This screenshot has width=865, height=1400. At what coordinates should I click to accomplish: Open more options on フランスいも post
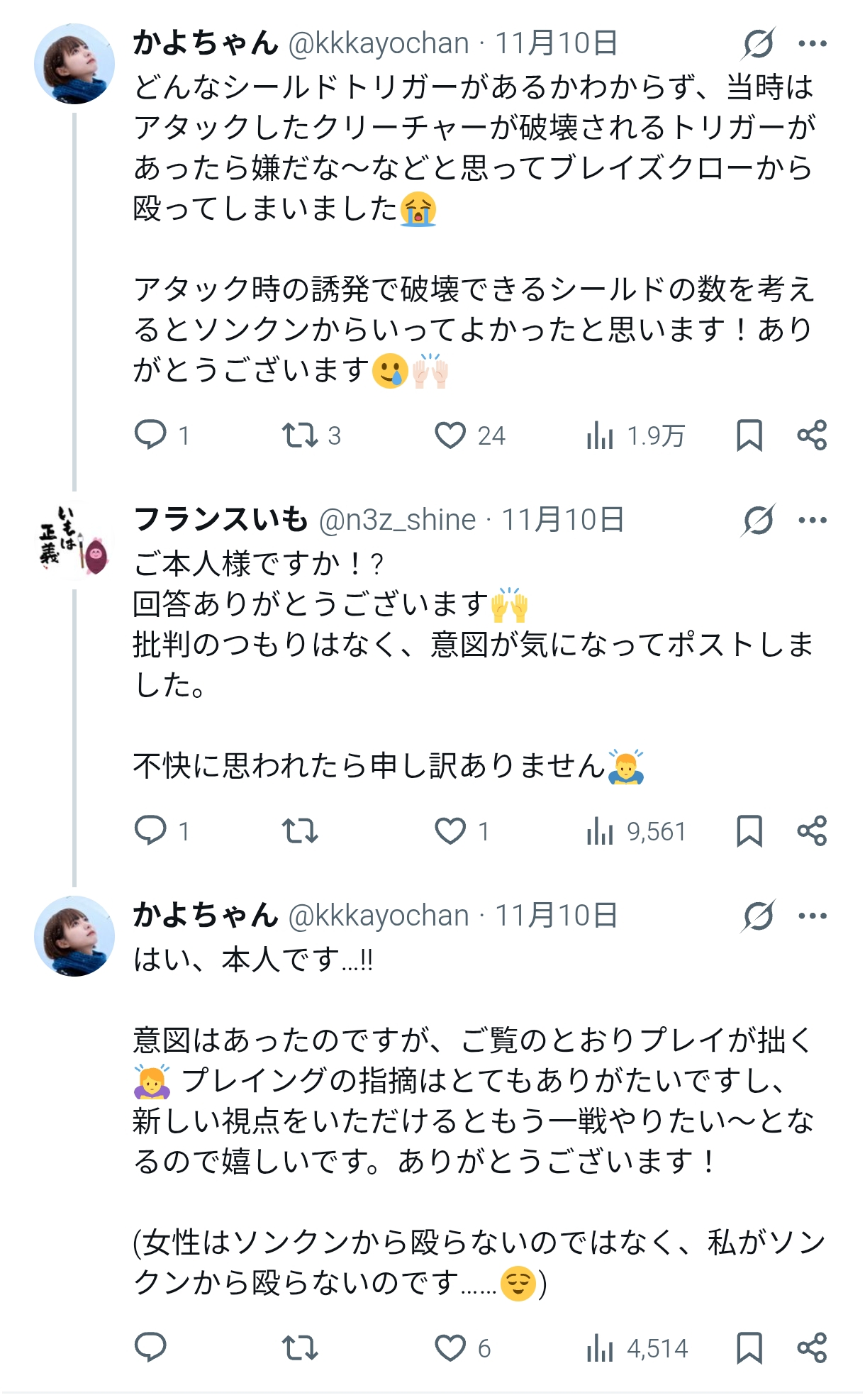click(x=813, y=520)
